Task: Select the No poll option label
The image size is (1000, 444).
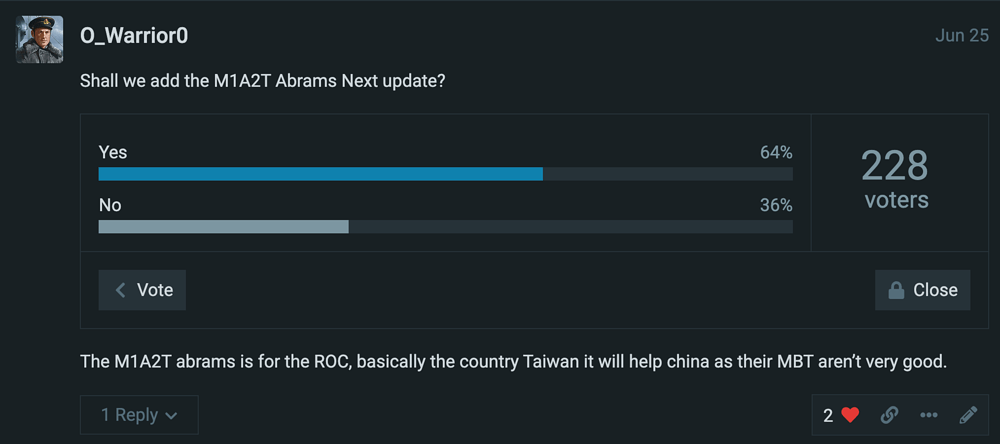Action: click(x=110, y=205)
